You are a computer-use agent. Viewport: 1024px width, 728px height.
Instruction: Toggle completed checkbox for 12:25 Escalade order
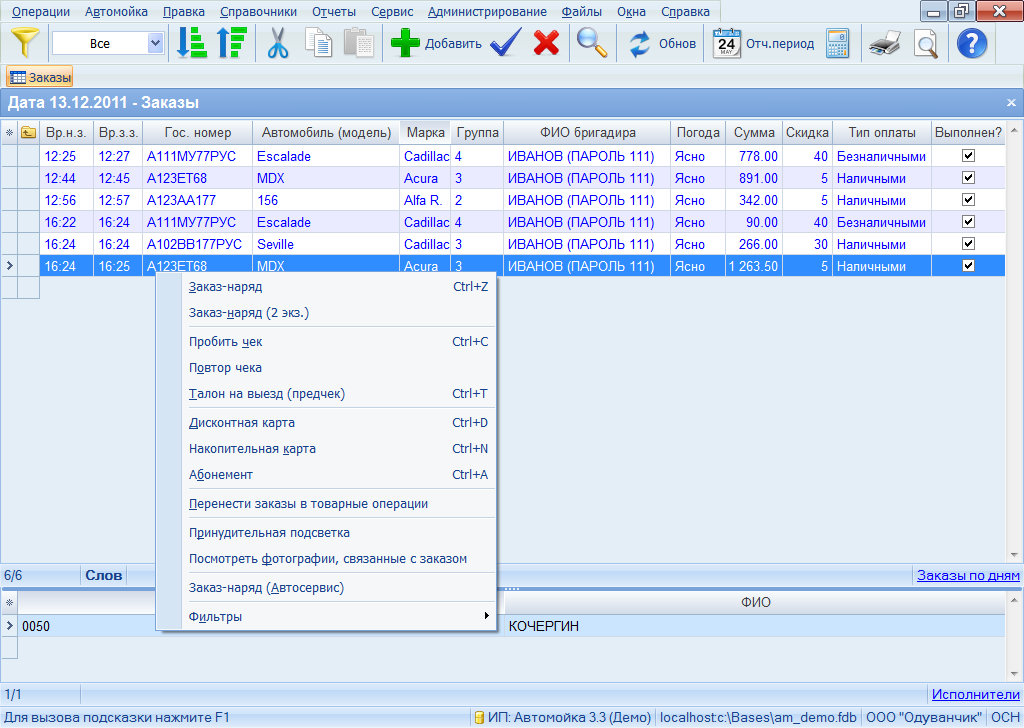click(967, 156)
